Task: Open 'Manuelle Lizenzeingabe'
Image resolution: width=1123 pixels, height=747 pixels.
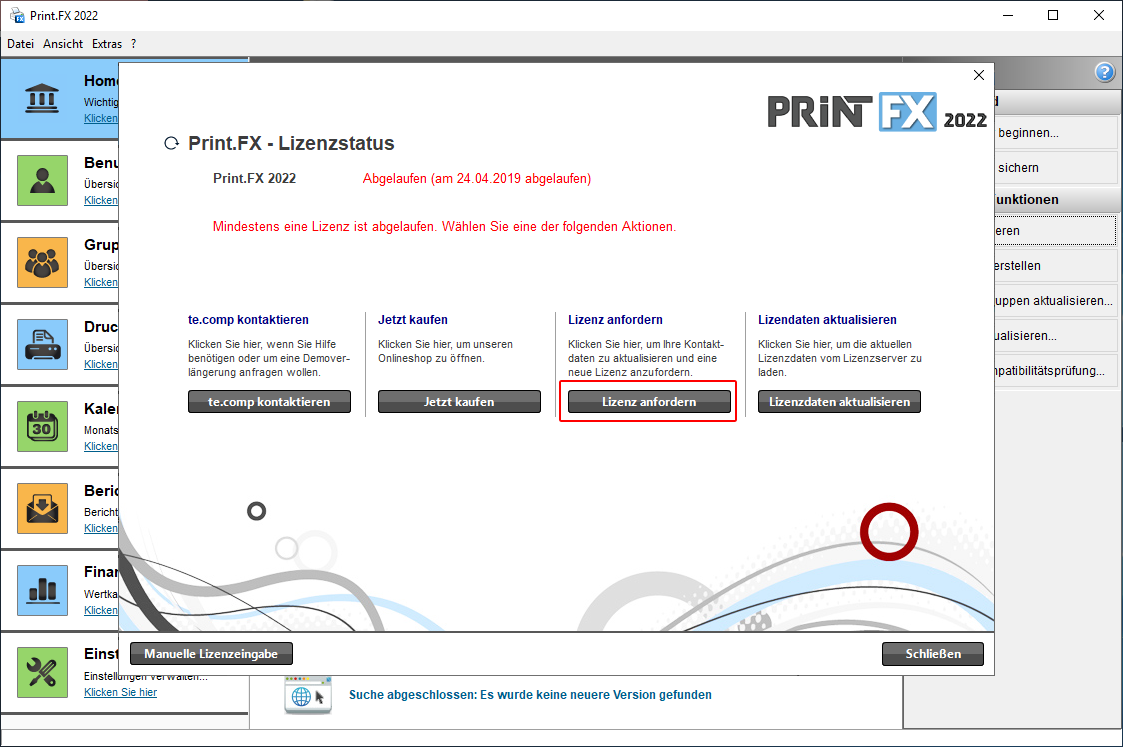Action: 211,654
